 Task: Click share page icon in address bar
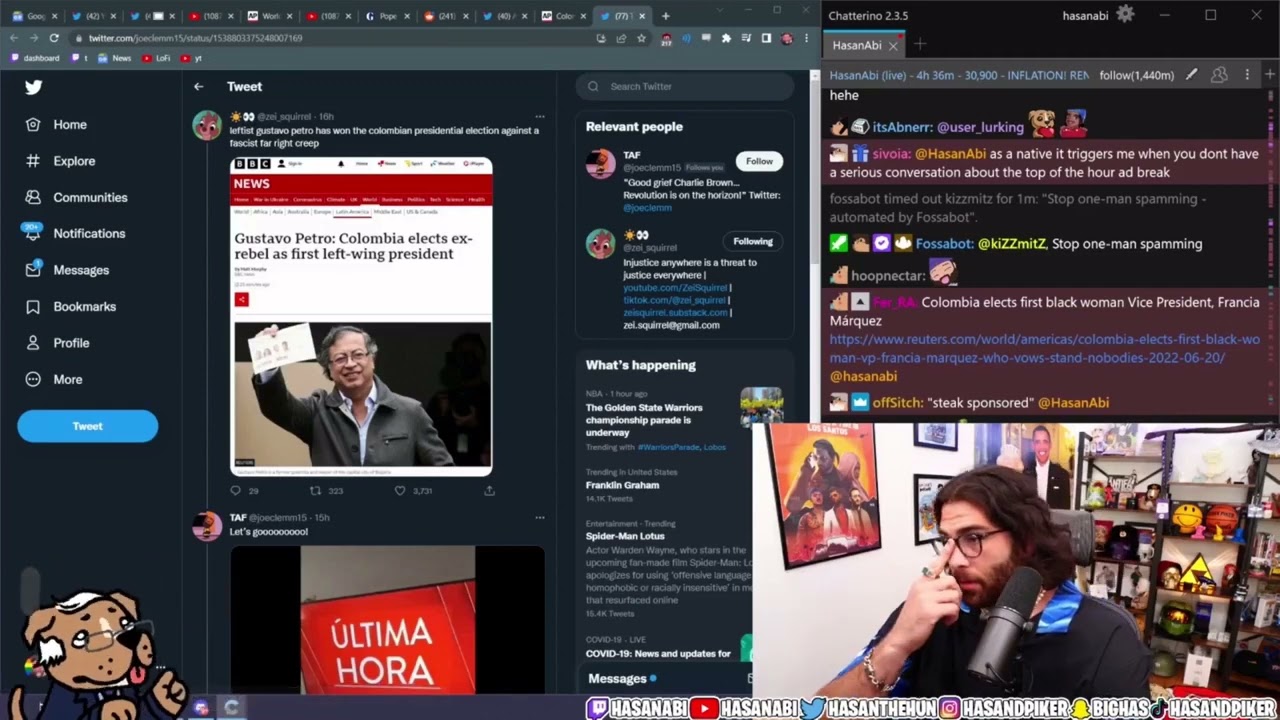point(621,38)
